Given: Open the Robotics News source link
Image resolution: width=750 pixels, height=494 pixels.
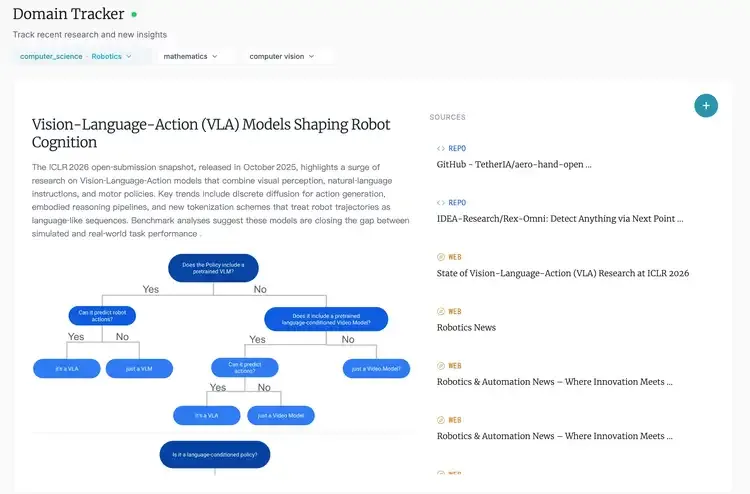Looking at the screenshot, I should tap(466, 327).
